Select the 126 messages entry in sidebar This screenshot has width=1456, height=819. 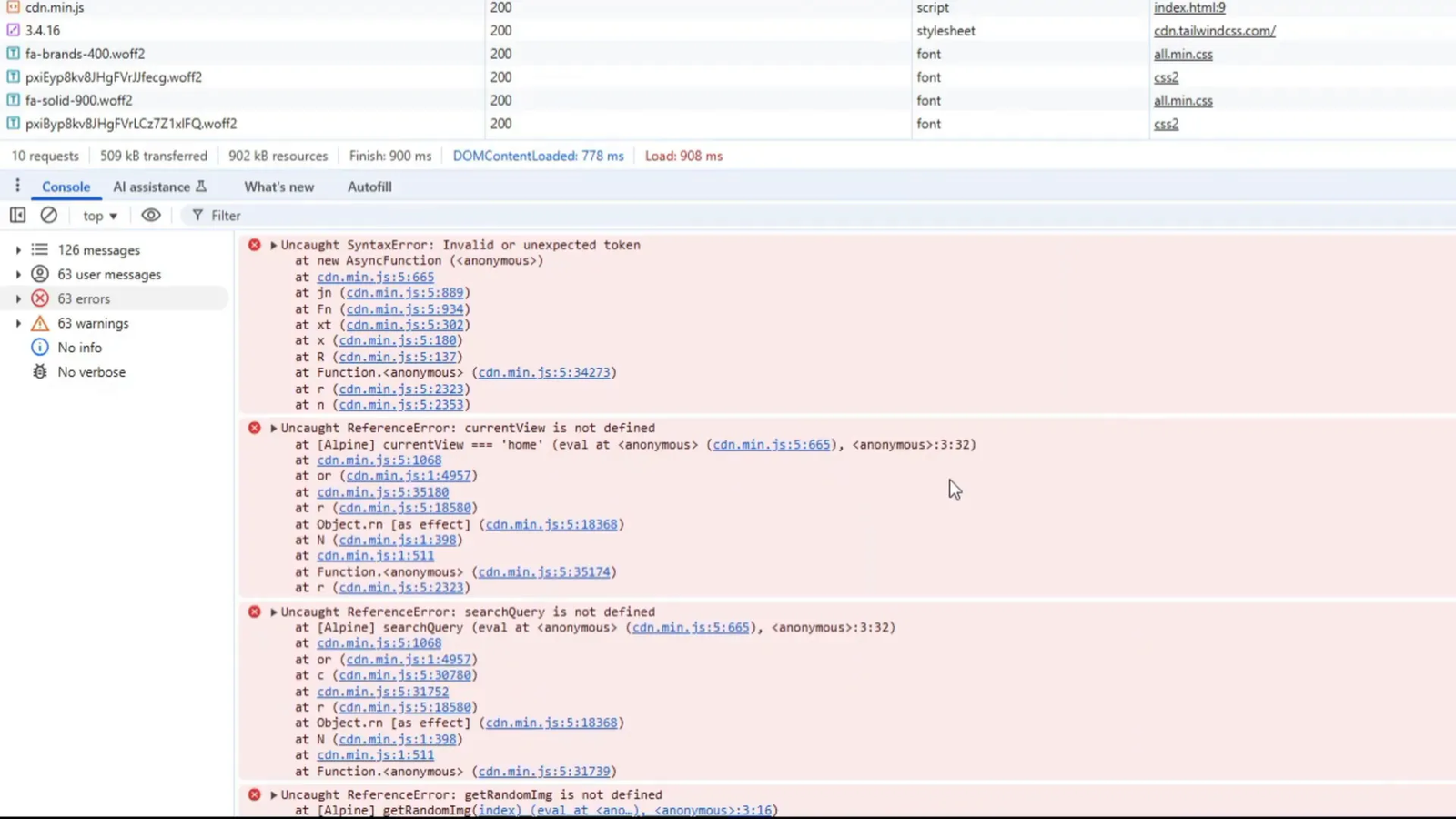coord(97,249)
